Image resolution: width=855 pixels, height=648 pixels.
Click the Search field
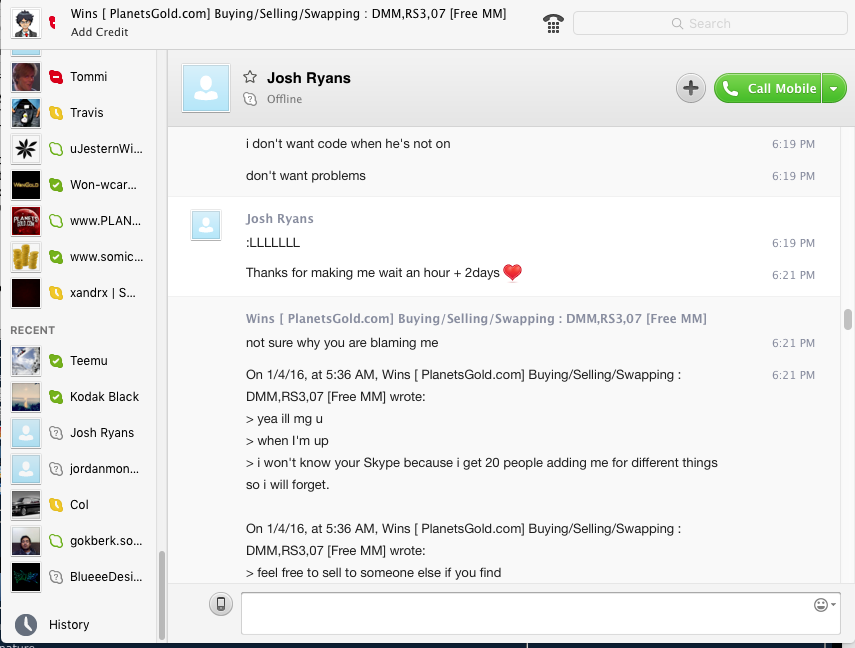click(710, 23)
